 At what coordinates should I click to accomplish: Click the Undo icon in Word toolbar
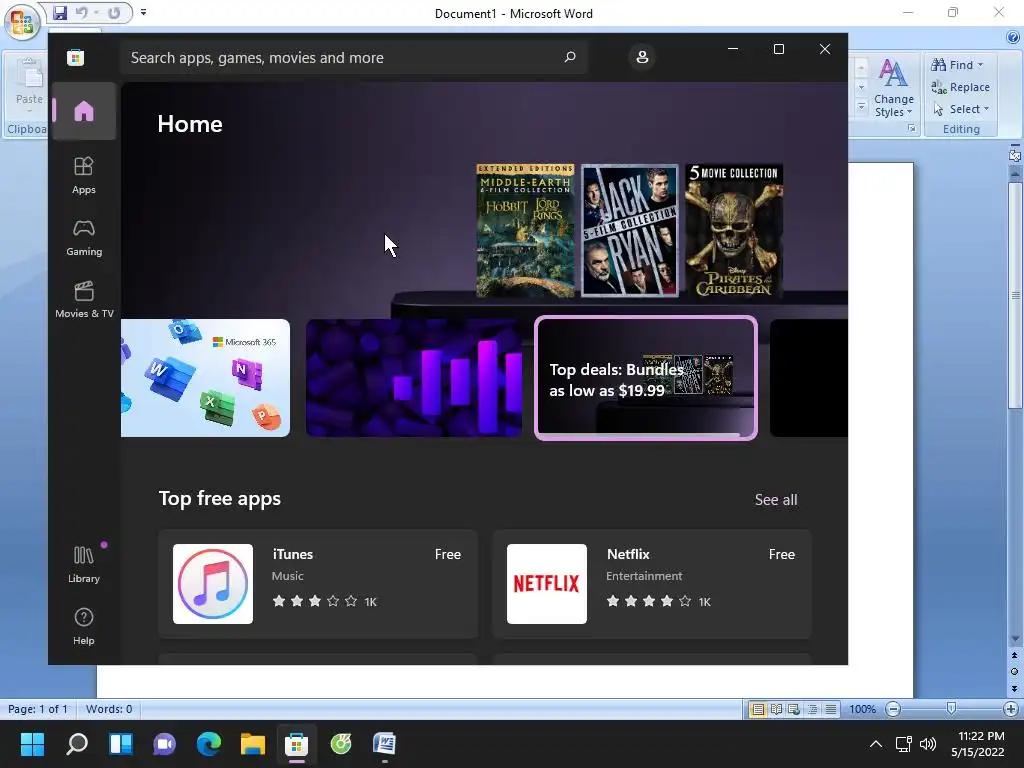[81, 12]
